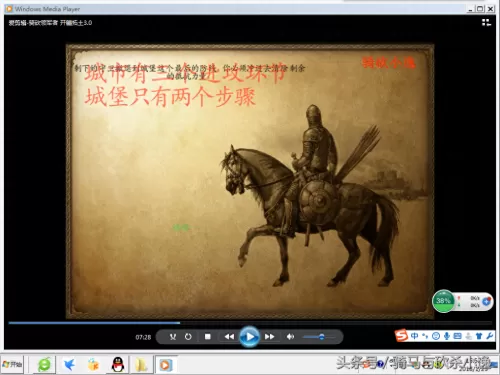Screen dimensions: 500x375
Task: Mute the speaker volume icon
Action: pos(290,337)
